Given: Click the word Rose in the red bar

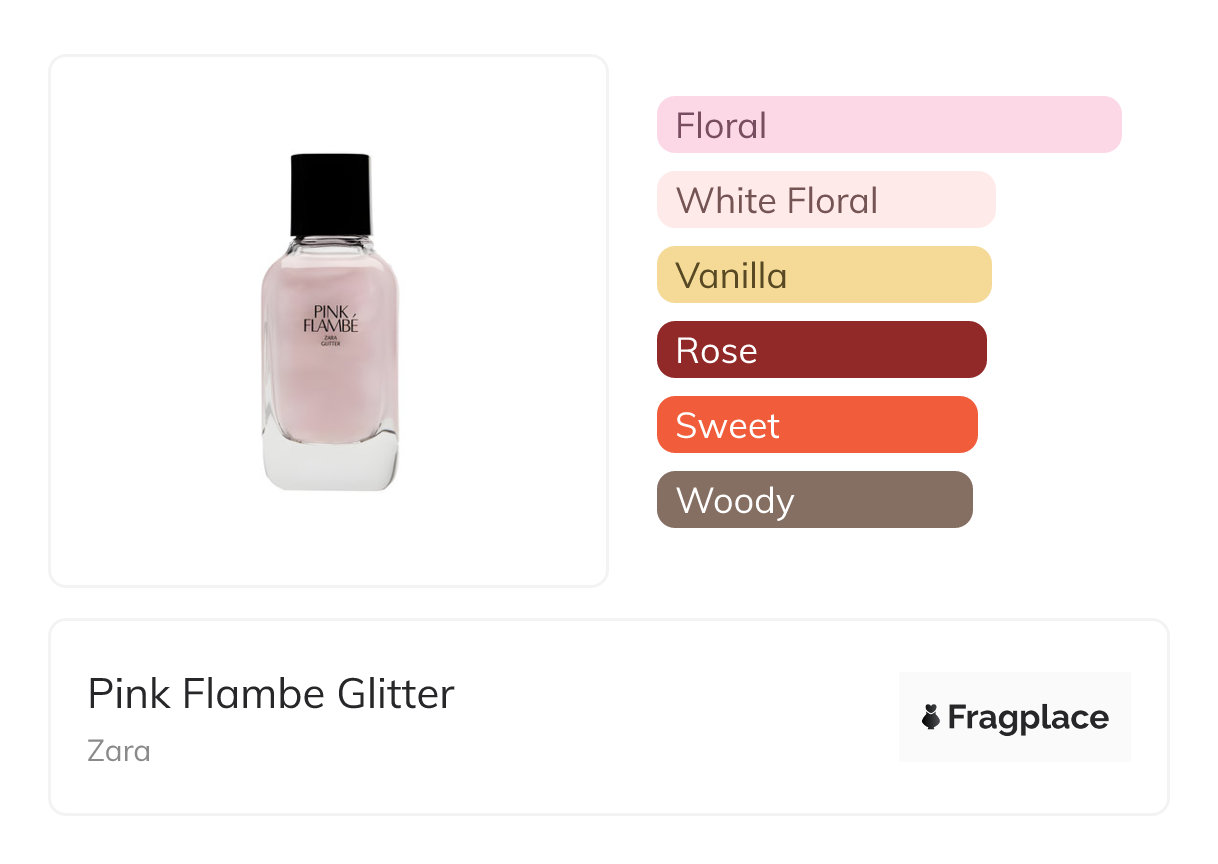Looking at the screenshot, I should point(716,351).
